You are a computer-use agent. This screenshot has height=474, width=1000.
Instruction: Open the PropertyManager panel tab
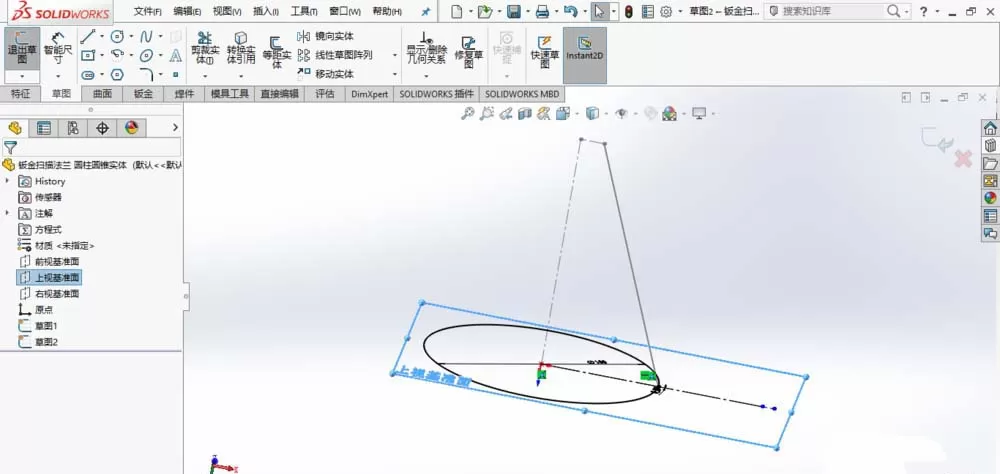tap(43, 128)
